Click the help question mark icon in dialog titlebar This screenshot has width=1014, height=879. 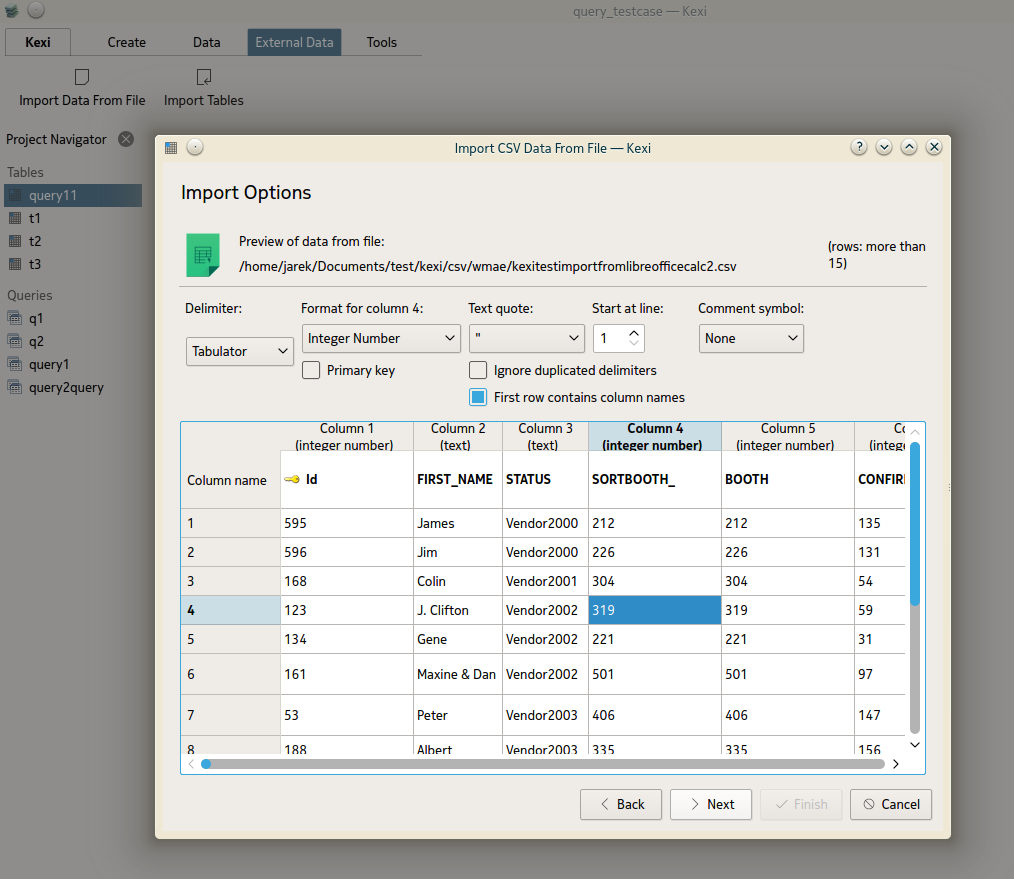[859, 147]
